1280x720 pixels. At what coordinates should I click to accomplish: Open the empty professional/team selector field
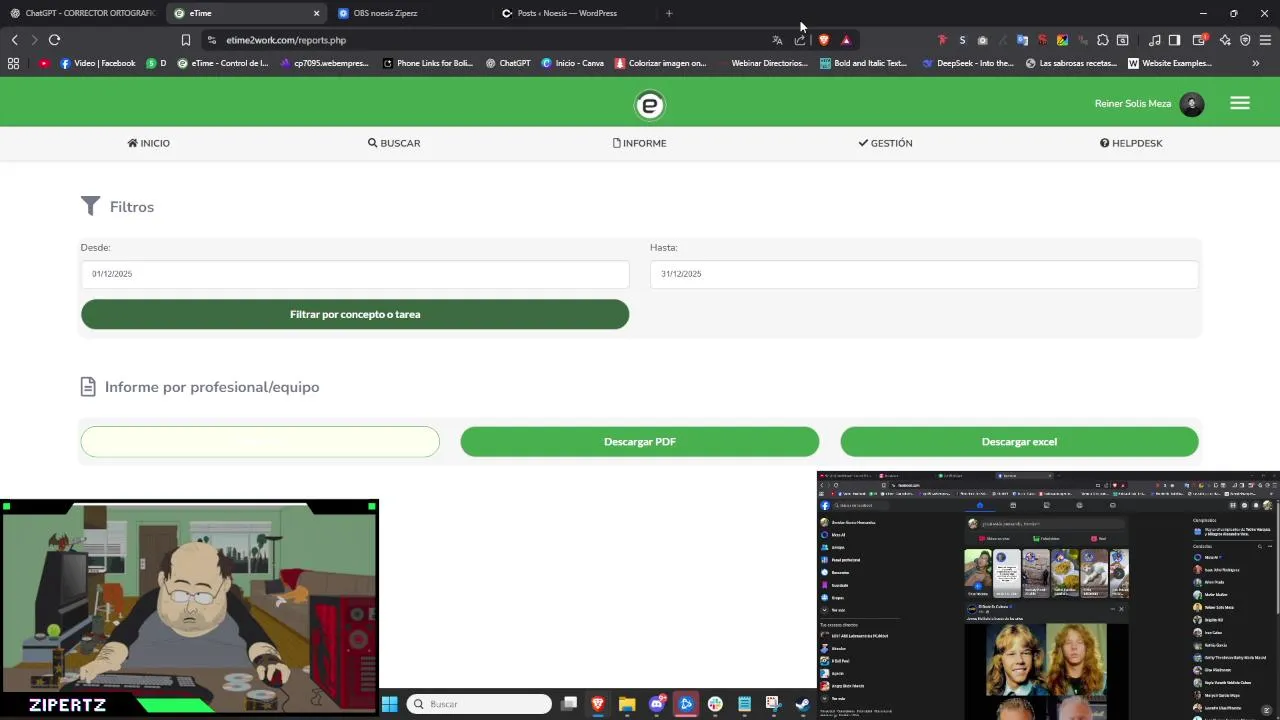(x=260, y=442)
